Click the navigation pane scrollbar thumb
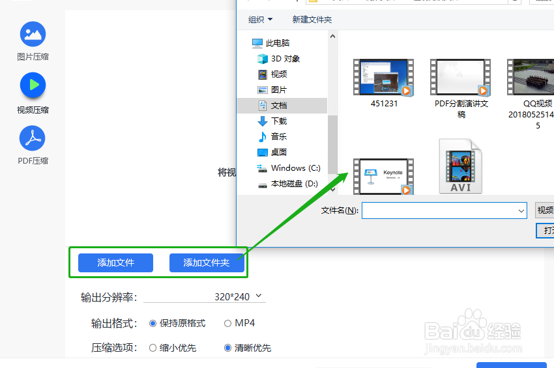This screenshot has height=368, width=554. tap(332, 145)
